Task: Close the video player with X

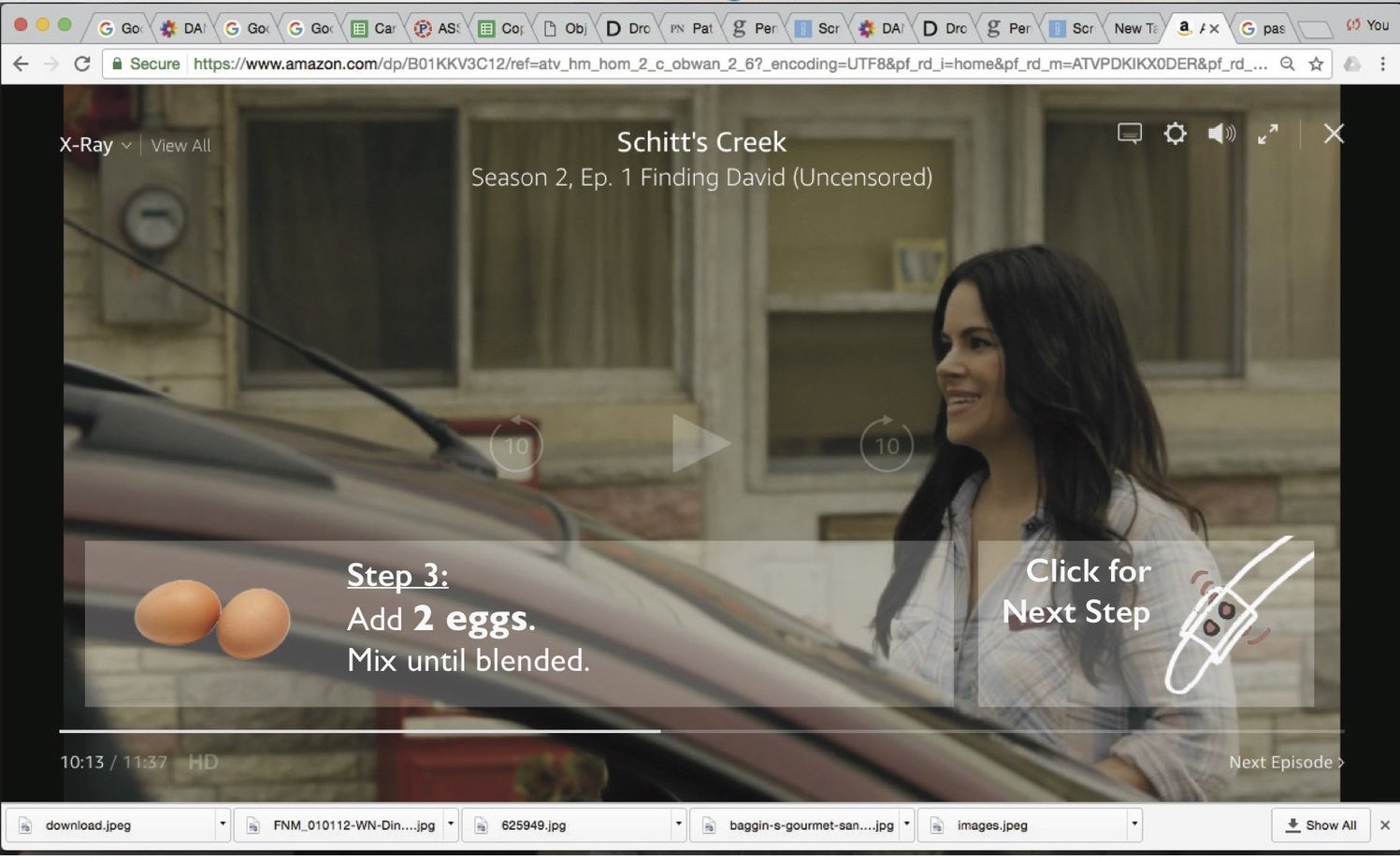Action: [1334, 134]
